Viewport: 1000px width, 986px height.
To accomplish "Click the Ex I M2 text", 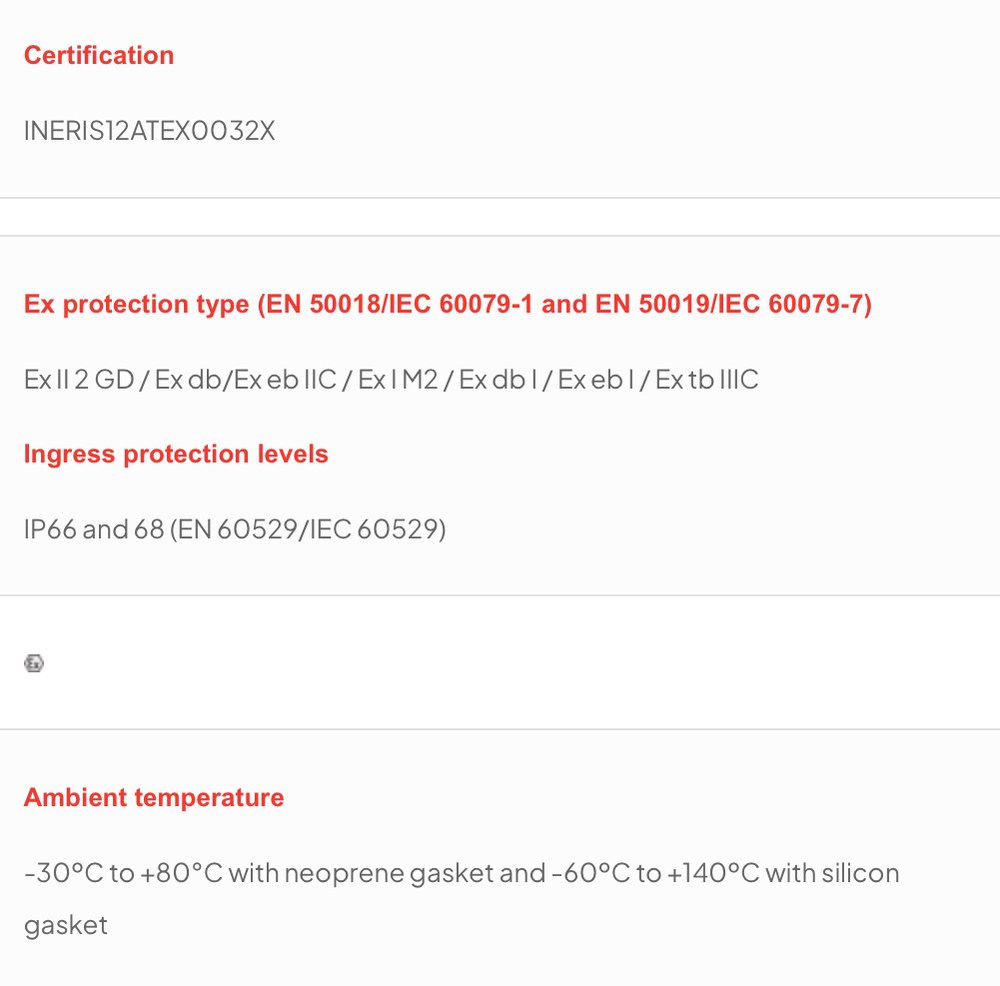I will click(398, 379).
